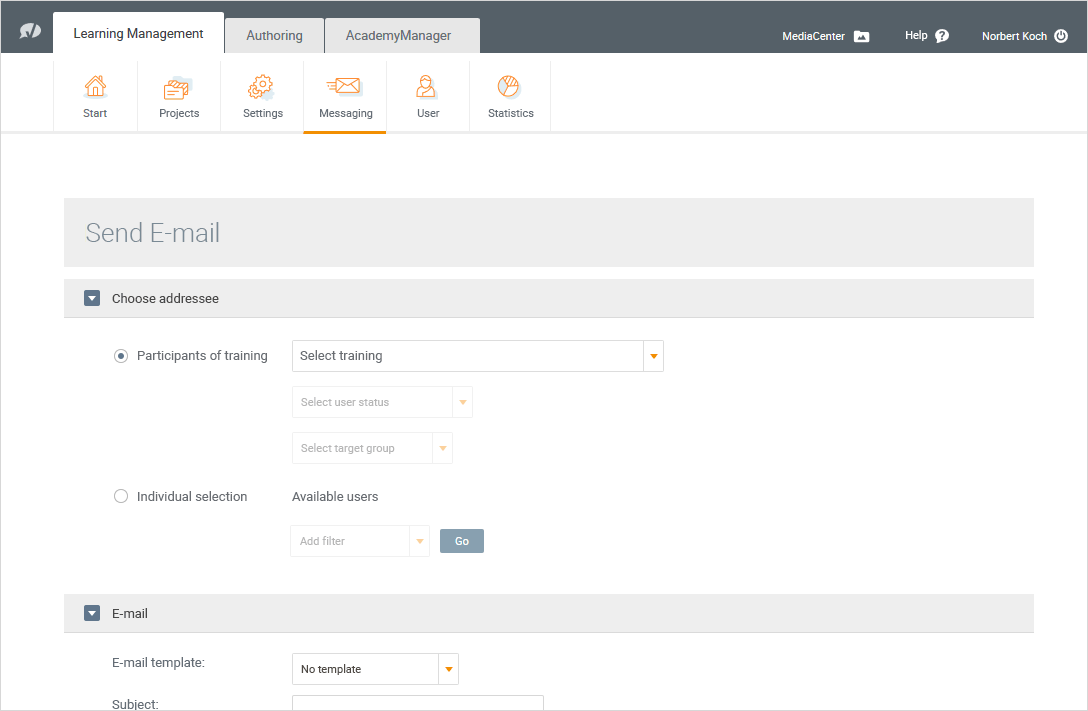
Task: Open the Select training dropdown
Action: click(x=477, y=356)
